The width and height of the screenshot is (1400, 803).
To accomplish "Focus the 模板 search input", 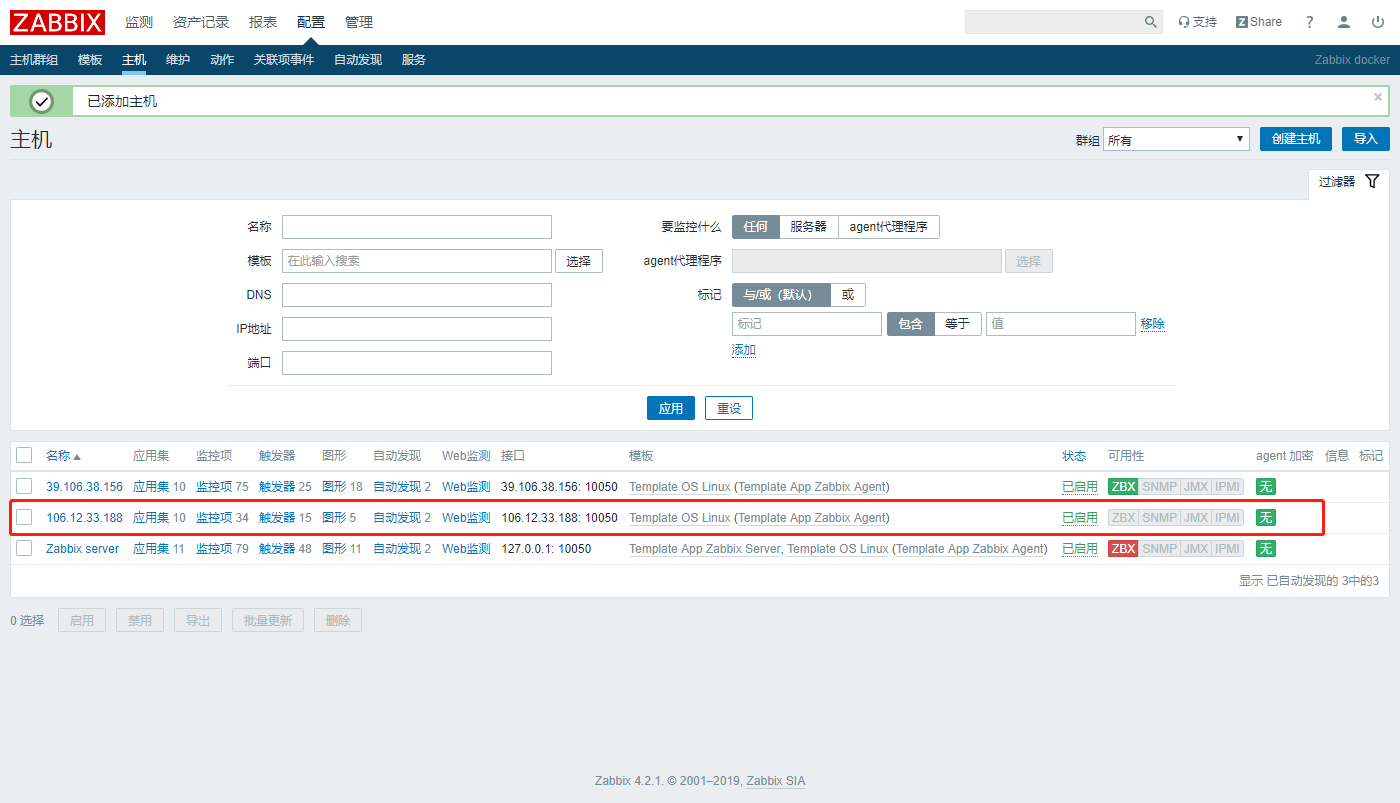I will pos(417,261).
